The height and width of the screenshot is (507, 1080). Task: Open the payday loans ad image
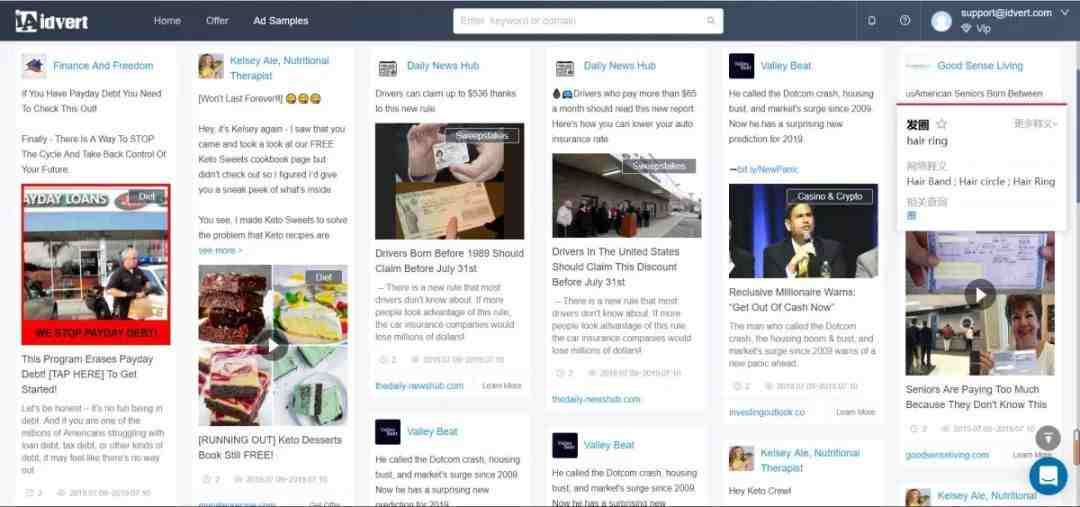tap(96, 265)
